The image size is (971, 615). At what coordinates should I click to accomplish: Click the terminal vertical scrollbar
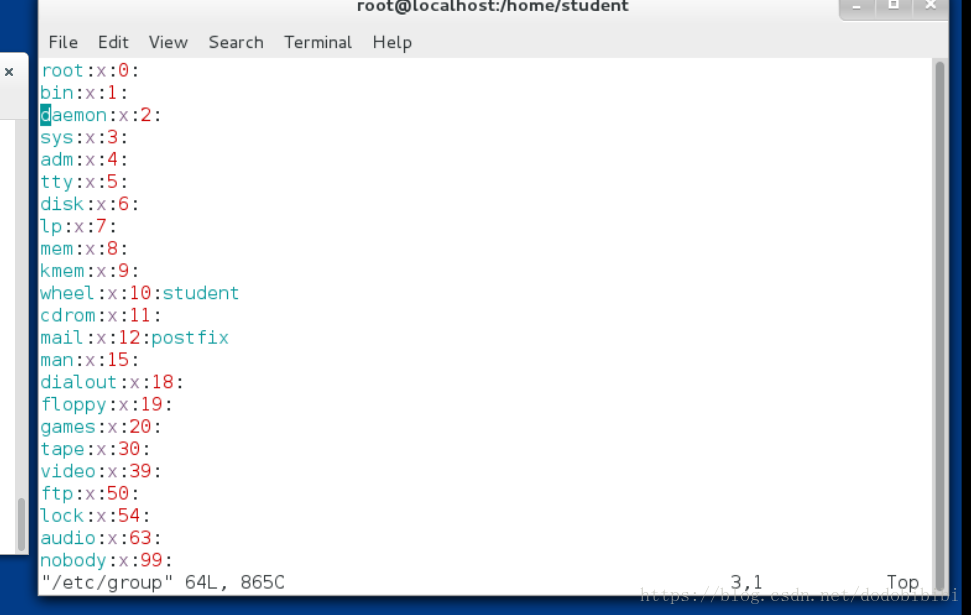939,326
